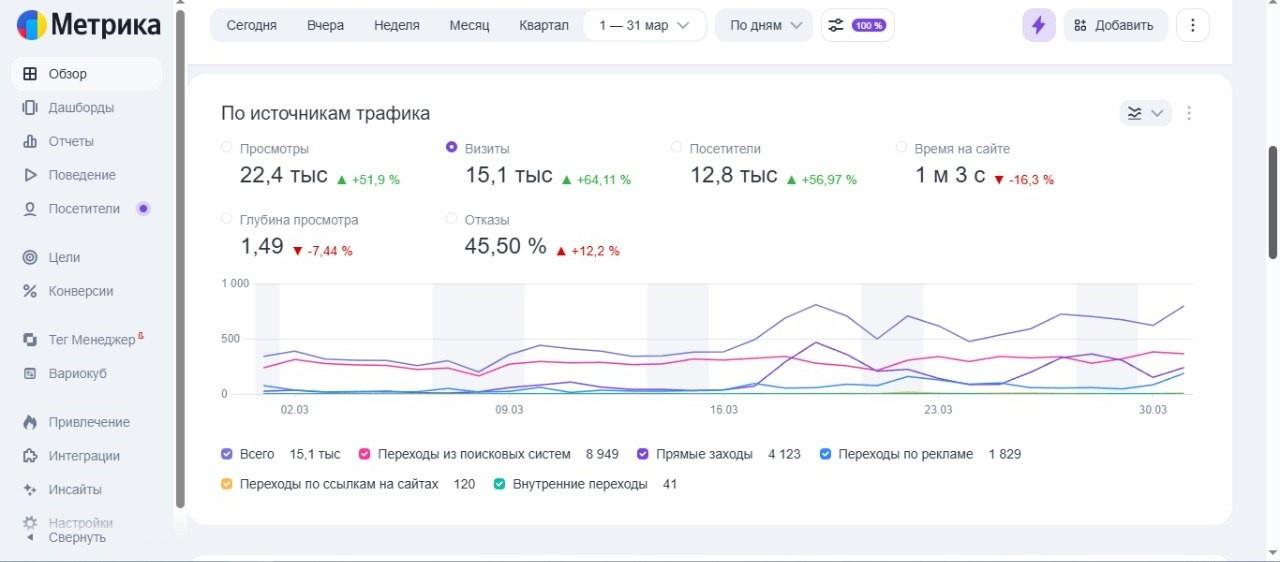The width and height of the screenshot is (1280, 562).
Task: Open Привлечение menu label
Action: point(89,422)
